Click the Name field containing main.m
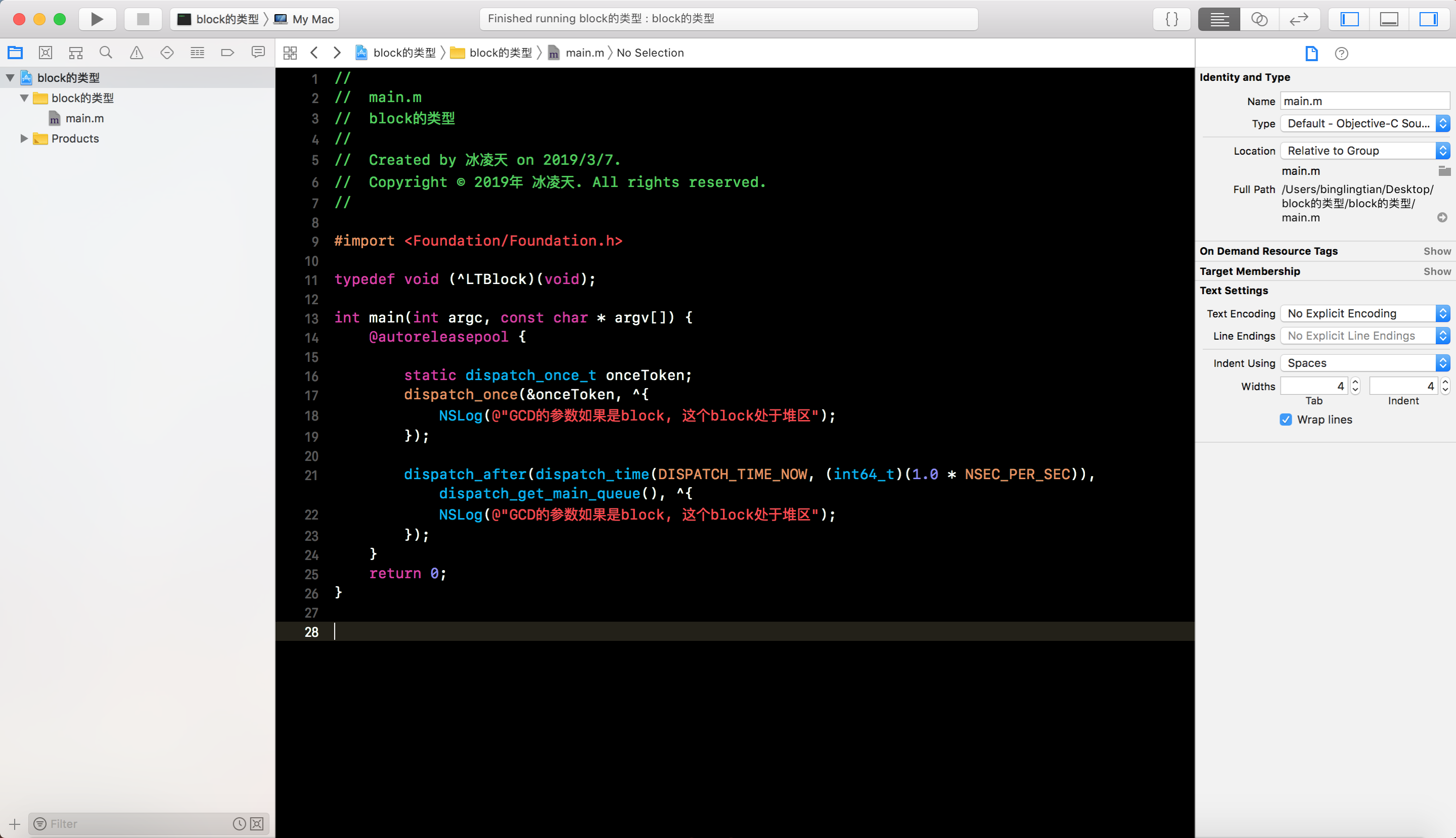This screenshot has height=838, width=1456. click(x=1364, y=101)
